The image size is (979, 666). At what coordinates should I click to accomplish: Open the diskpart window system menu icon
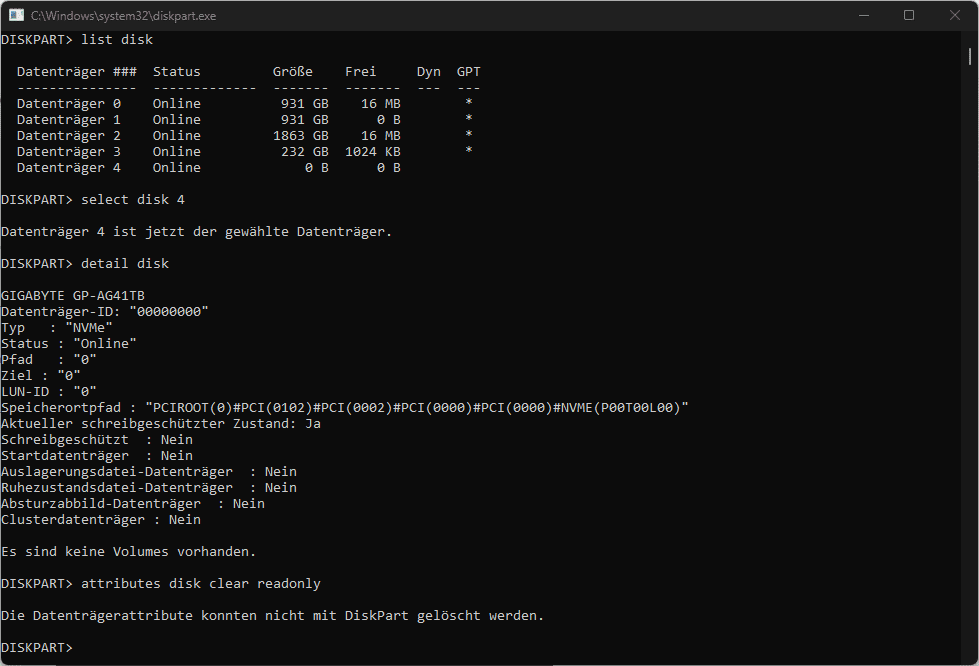coord(16,15)
